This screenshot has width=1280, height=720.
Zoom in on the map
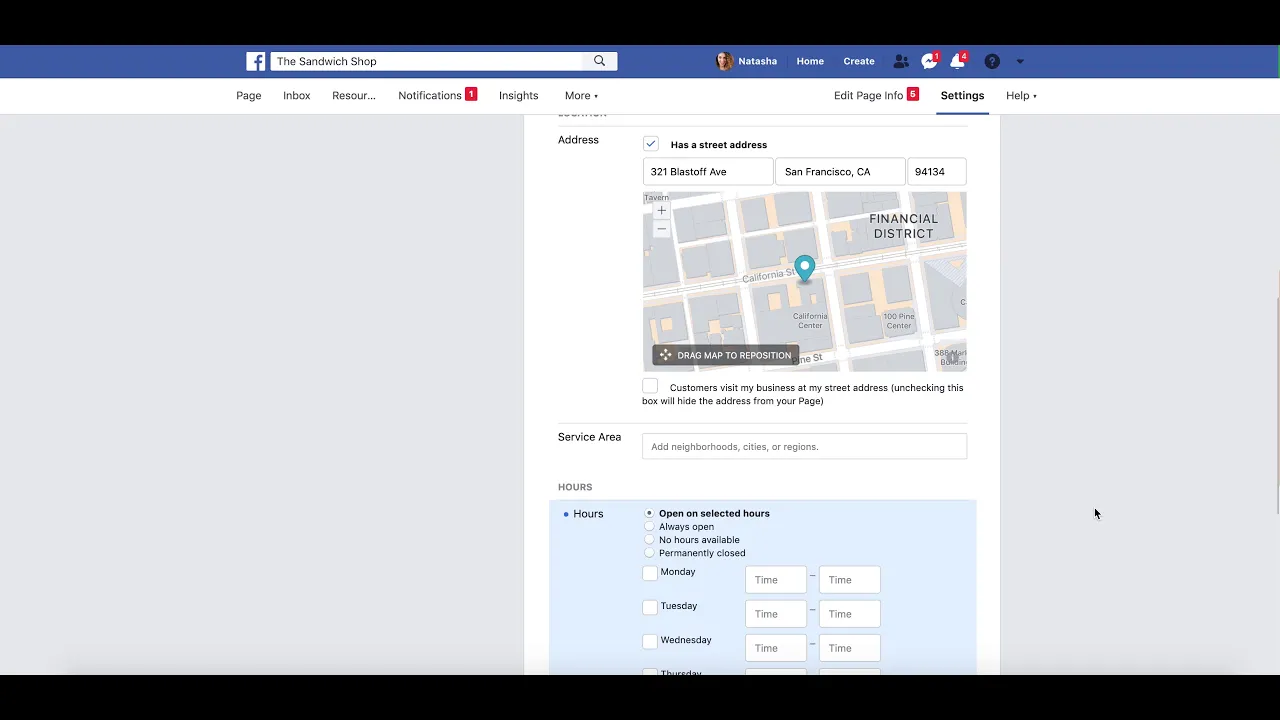tap(661, 211)
